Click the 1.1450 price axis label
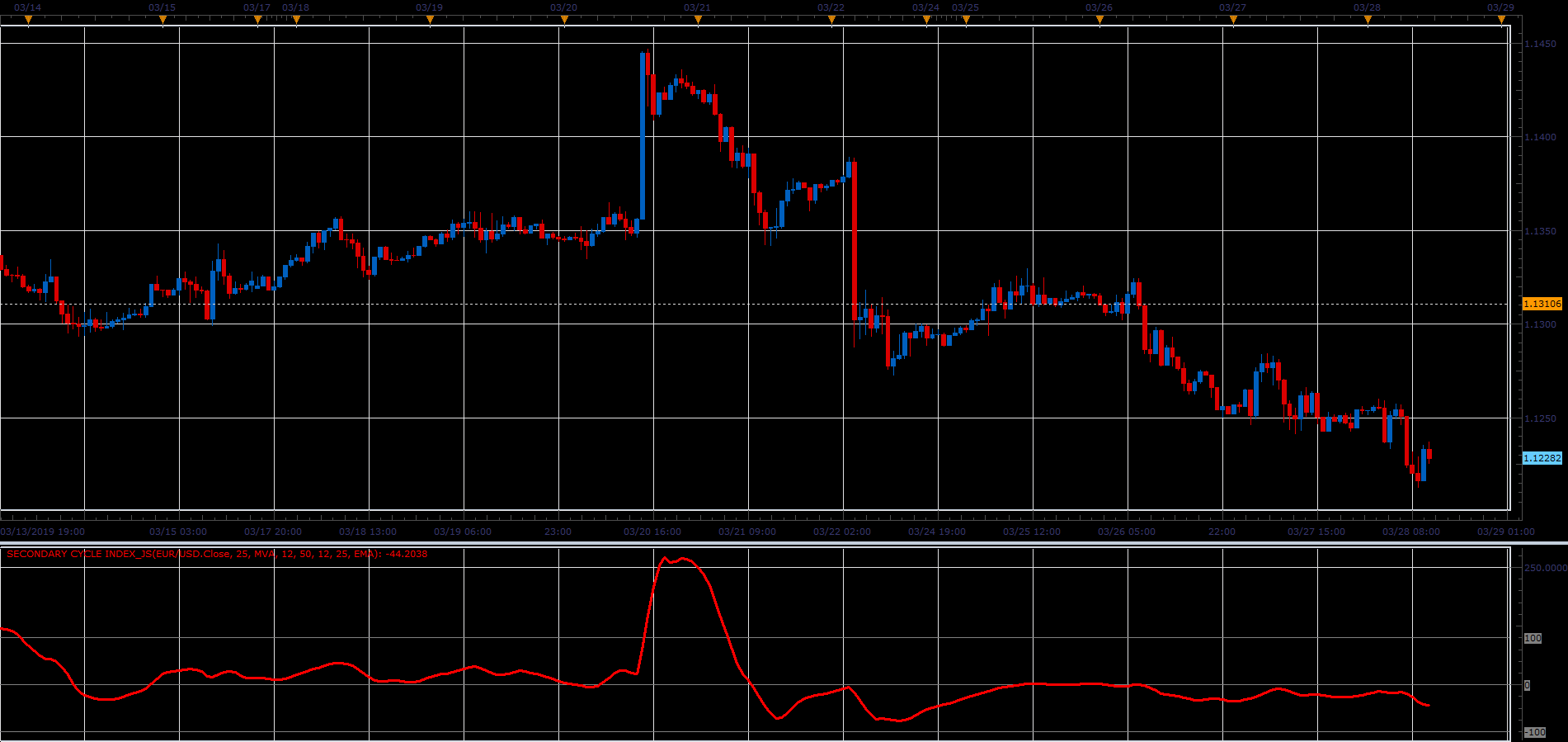The image size is (1568, 742). [1540, 44]
